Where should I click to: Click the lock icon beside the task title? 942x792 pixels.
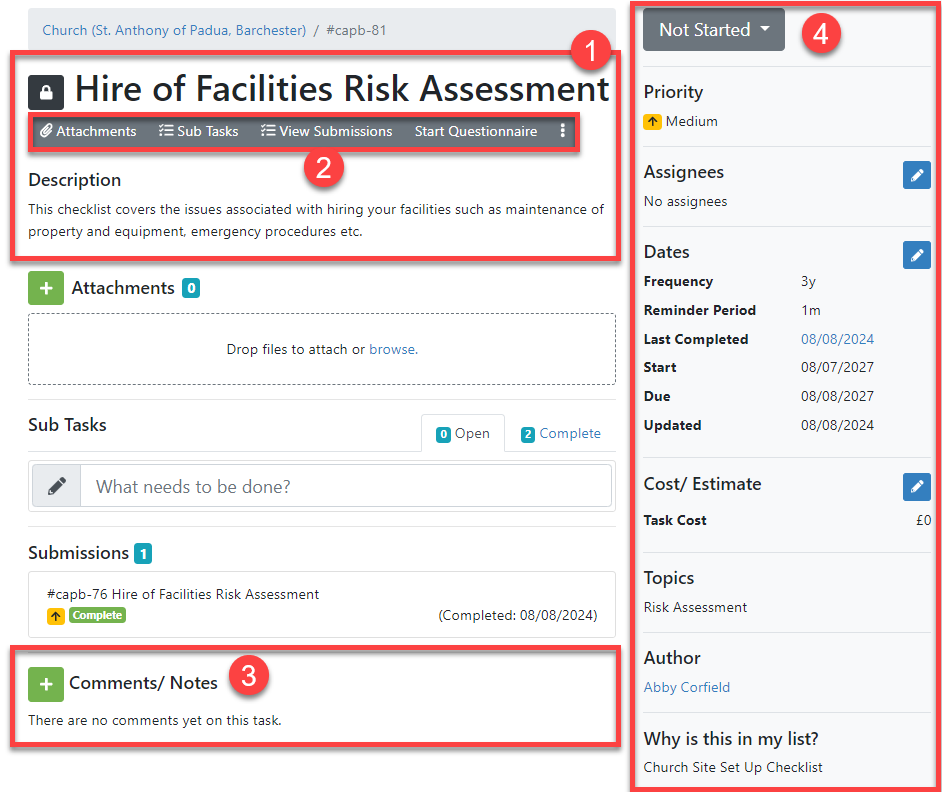pyautogui.click(x=46, y=92)
